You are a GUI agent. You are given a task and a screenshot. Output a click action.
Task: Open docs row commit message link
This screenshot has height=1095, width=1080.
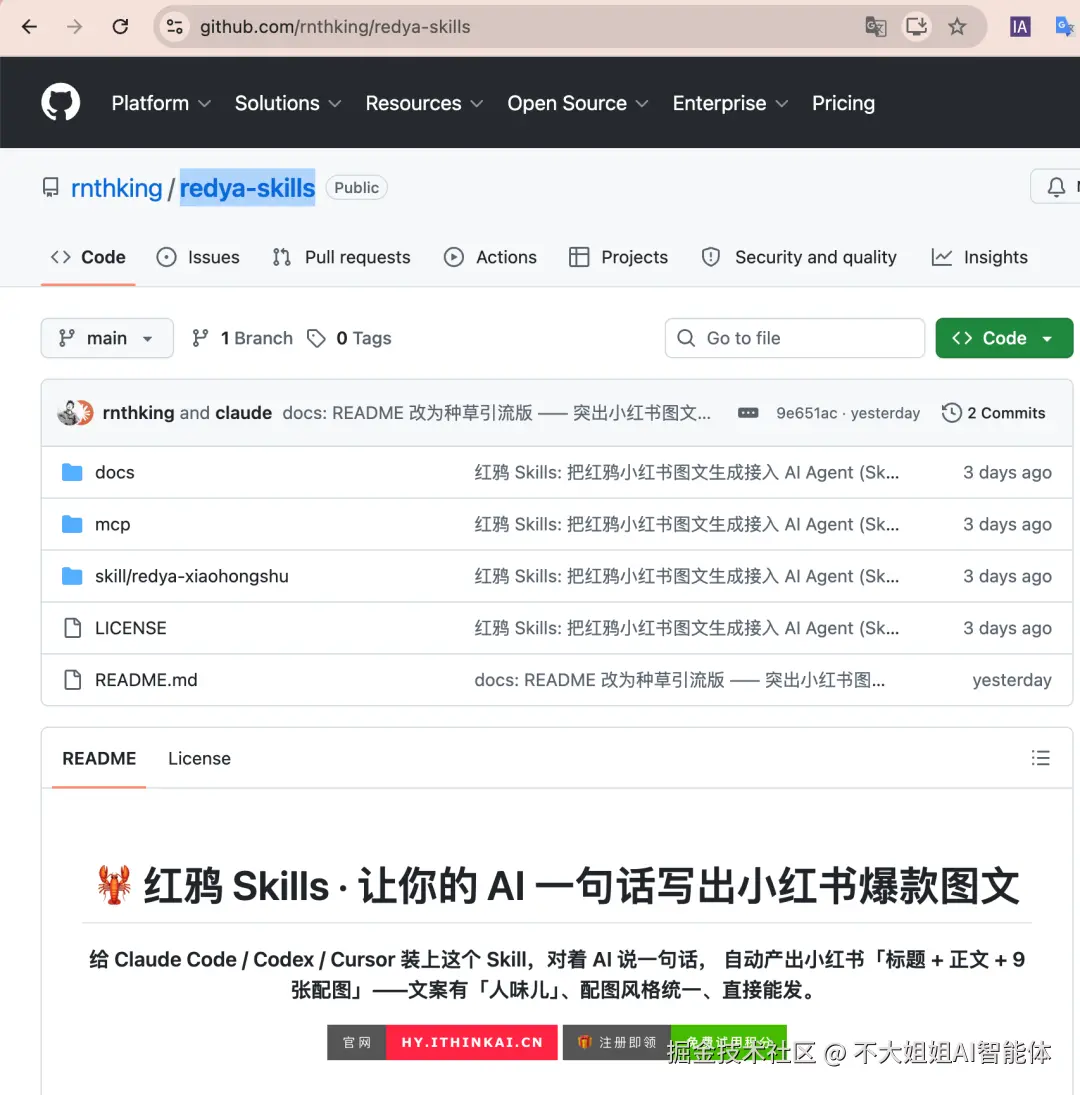coord(686,473)
